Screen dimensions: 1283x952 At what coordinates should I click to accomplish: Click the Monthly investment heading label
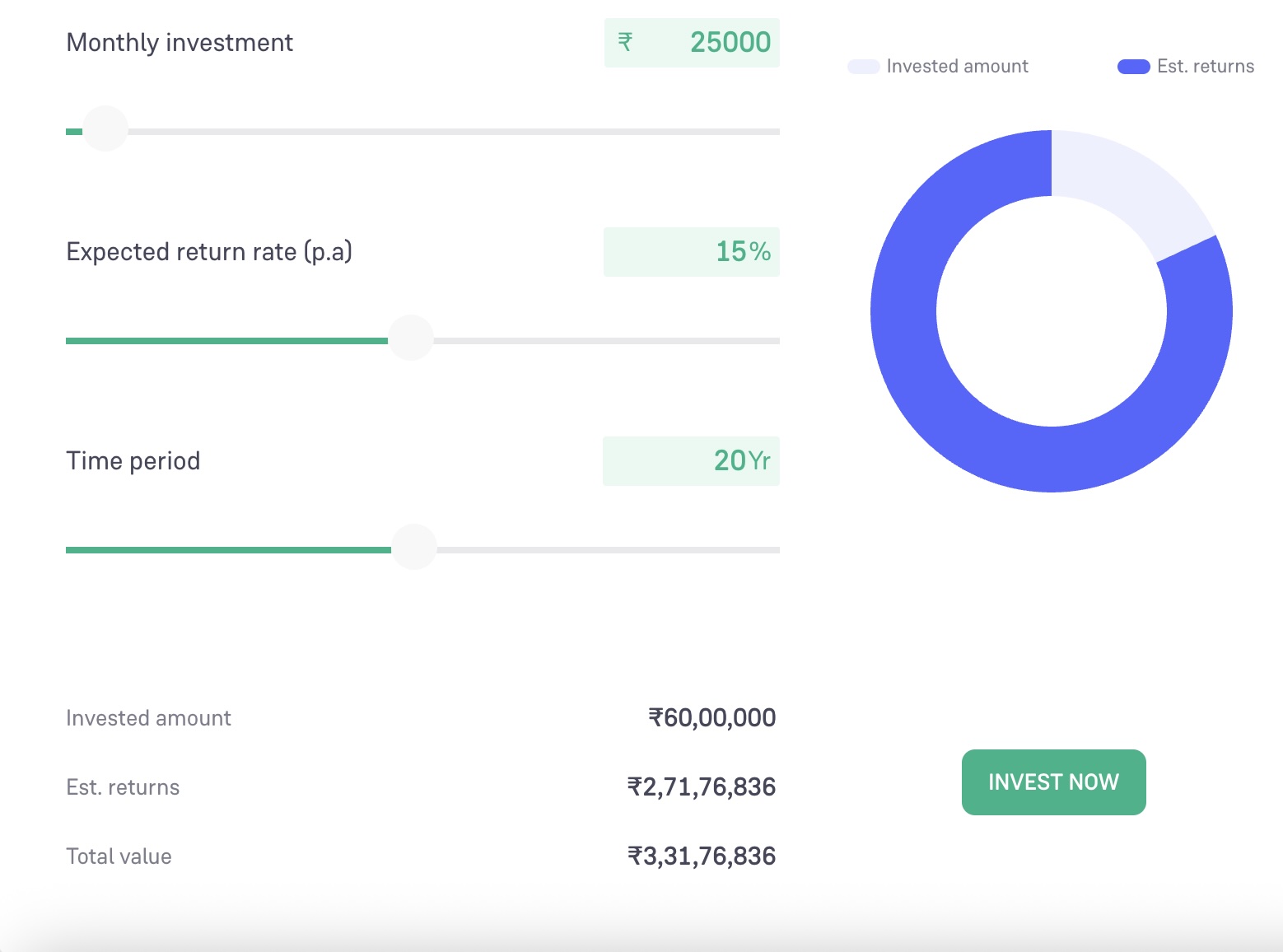180,42
